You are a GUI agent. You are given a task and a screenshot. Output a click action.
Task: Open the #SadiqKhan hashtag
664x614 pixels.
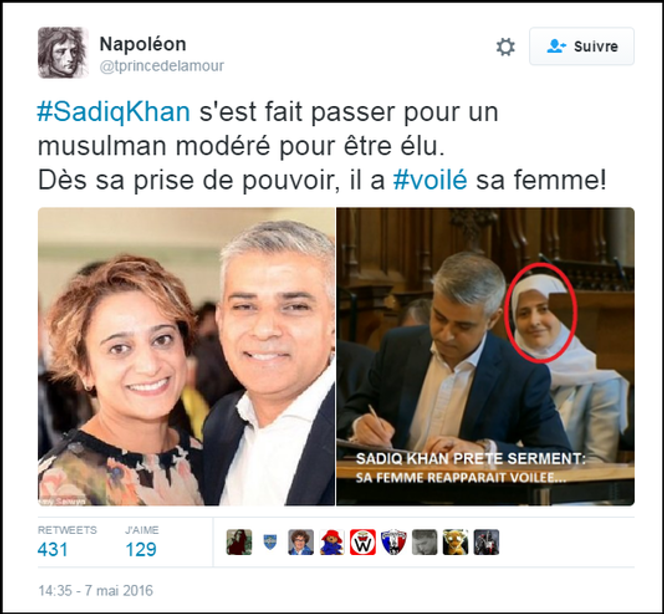(113, 112)
